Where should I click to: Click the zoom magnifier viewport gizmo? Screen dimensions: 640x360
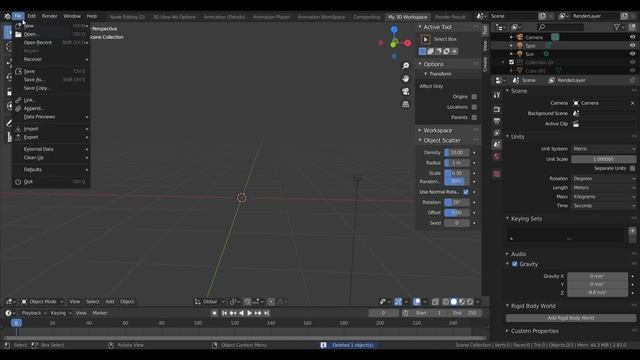click(x=405, y=66)
